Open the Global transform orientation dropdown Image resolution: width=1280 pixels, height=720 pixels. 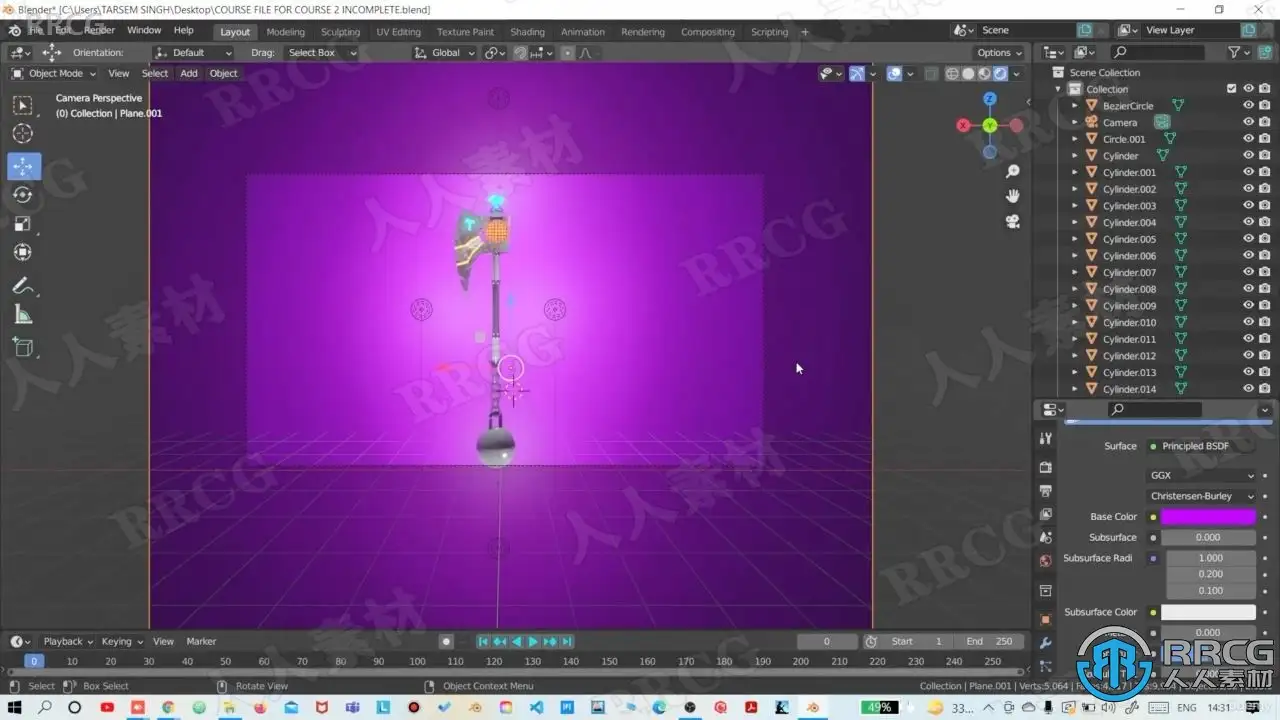[x=445, y=52]
